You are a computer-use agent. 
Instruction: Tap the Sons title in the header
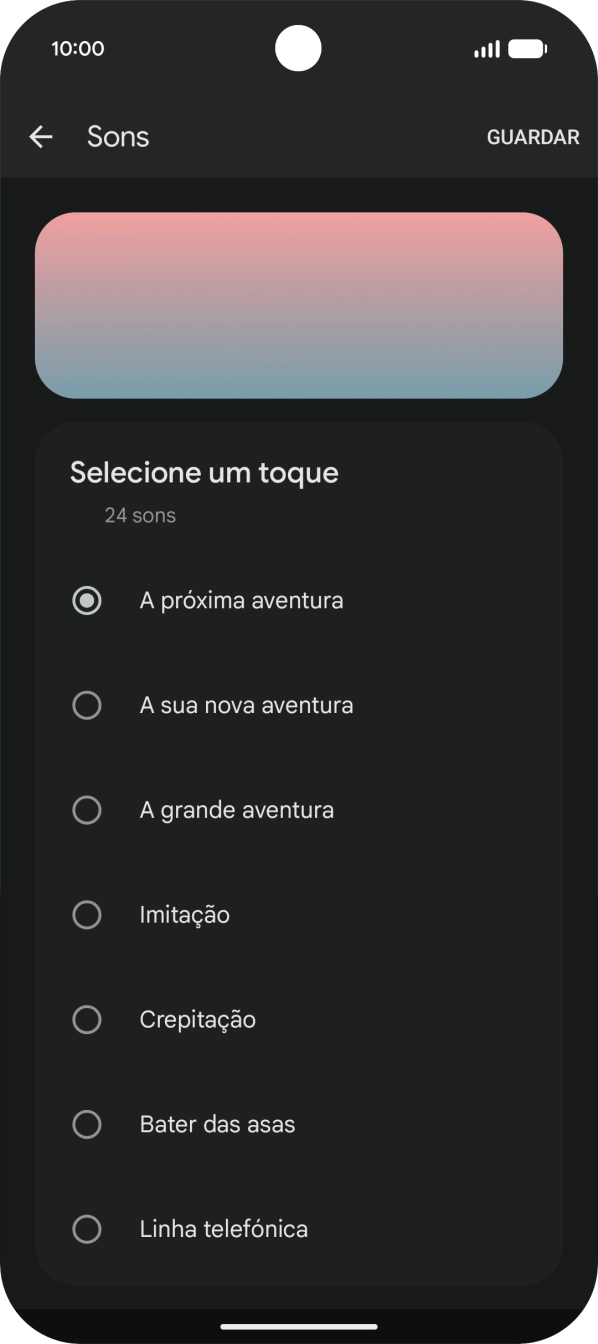click(x=118, y=137)
